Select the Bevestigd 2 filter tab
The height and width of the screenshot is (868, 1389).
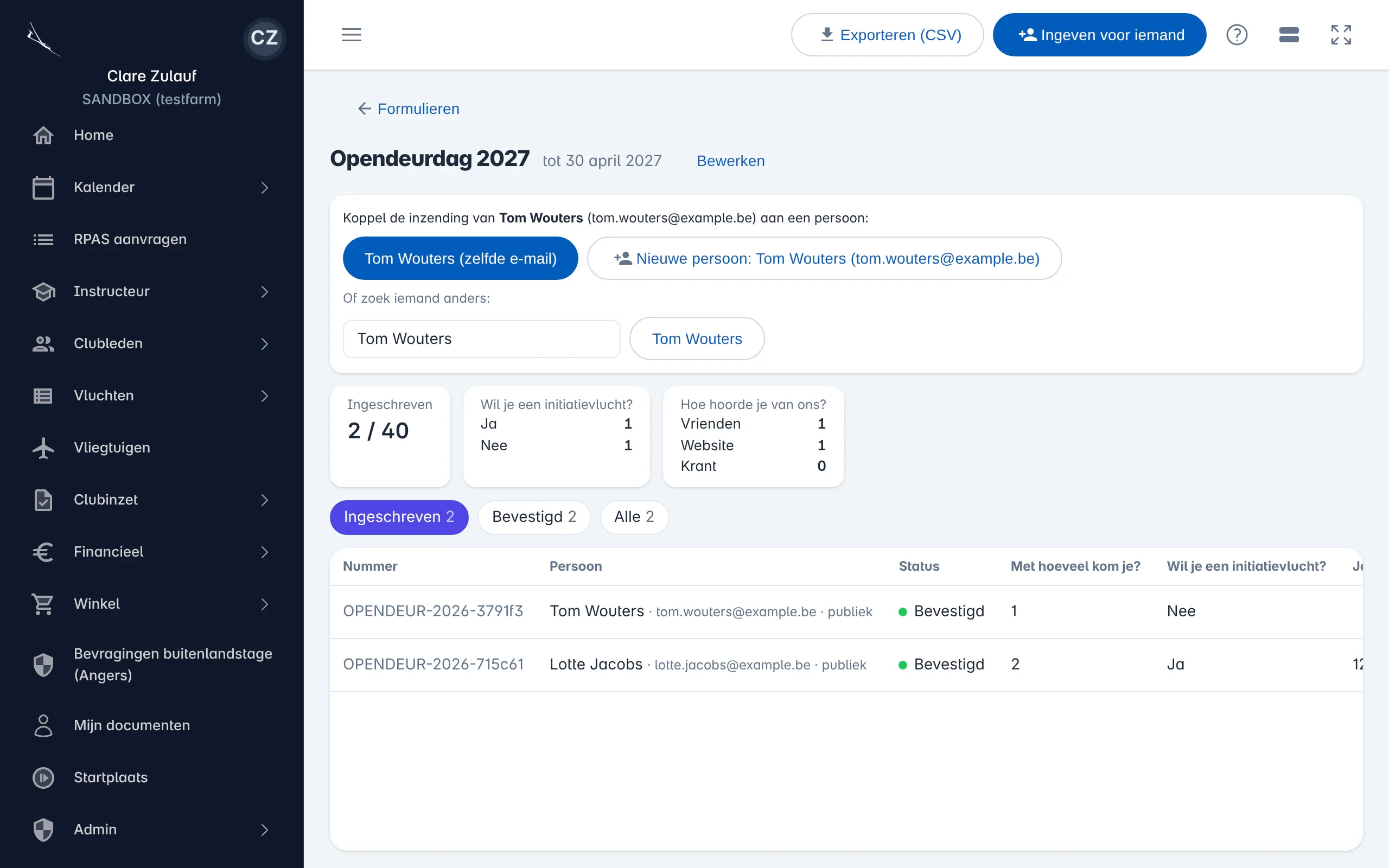pos(534,517)
